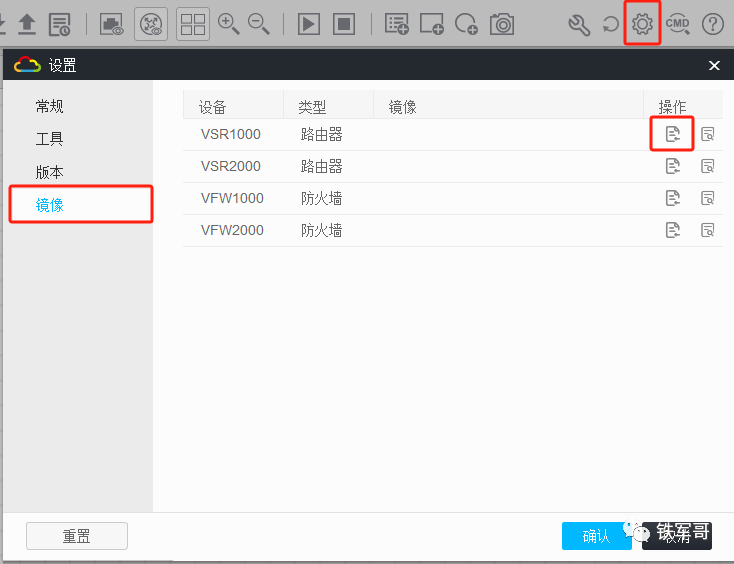Click the settings gear icon in toolbar
Image resolution: width=734 pixels, height=564 pixels.
click(643, 23)
